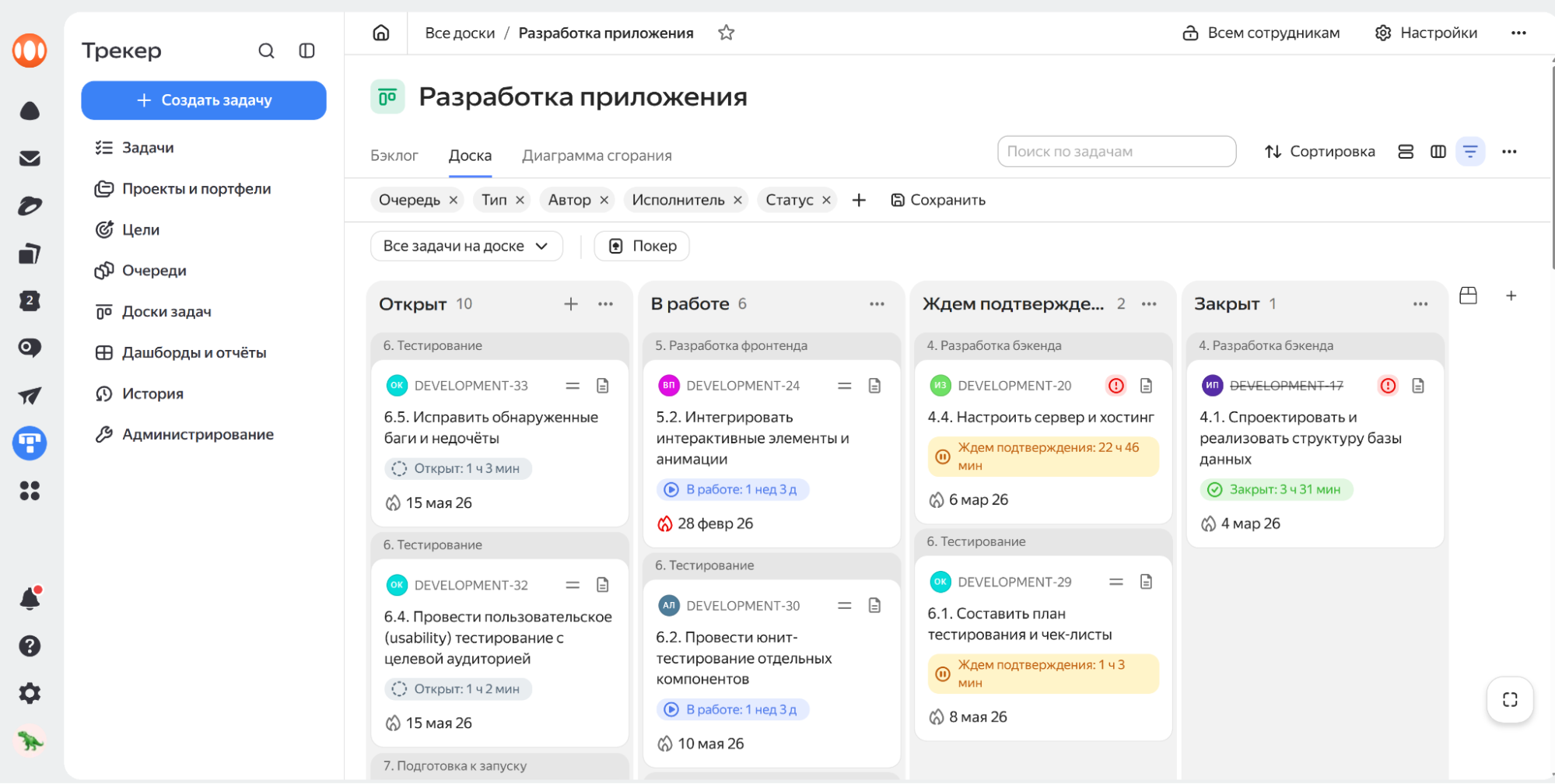
Task: Star the Разработка приложения board as favorite
Action: coord(726,33)
